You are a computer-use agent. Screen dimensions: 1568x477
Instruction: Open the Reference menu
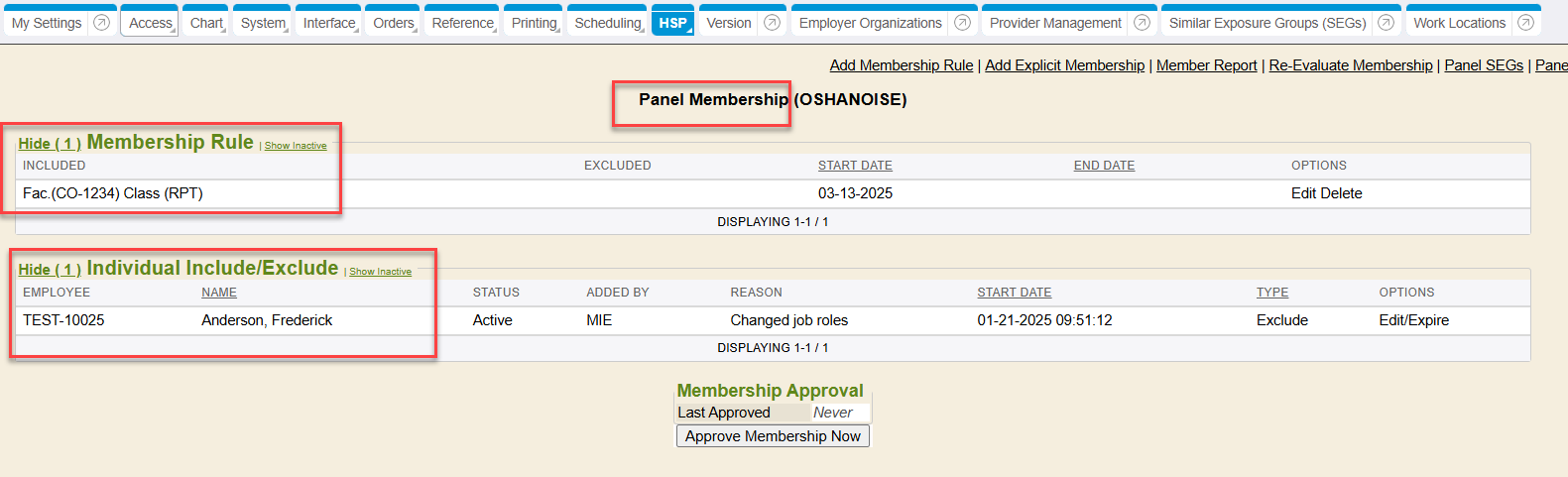pyautogui.click(x=462, y=23)
